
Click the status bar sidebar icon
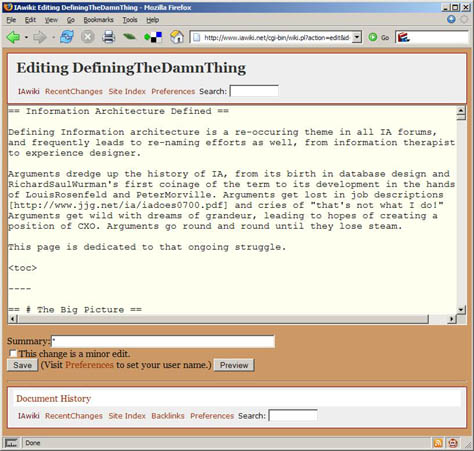[x=11, y=443]
